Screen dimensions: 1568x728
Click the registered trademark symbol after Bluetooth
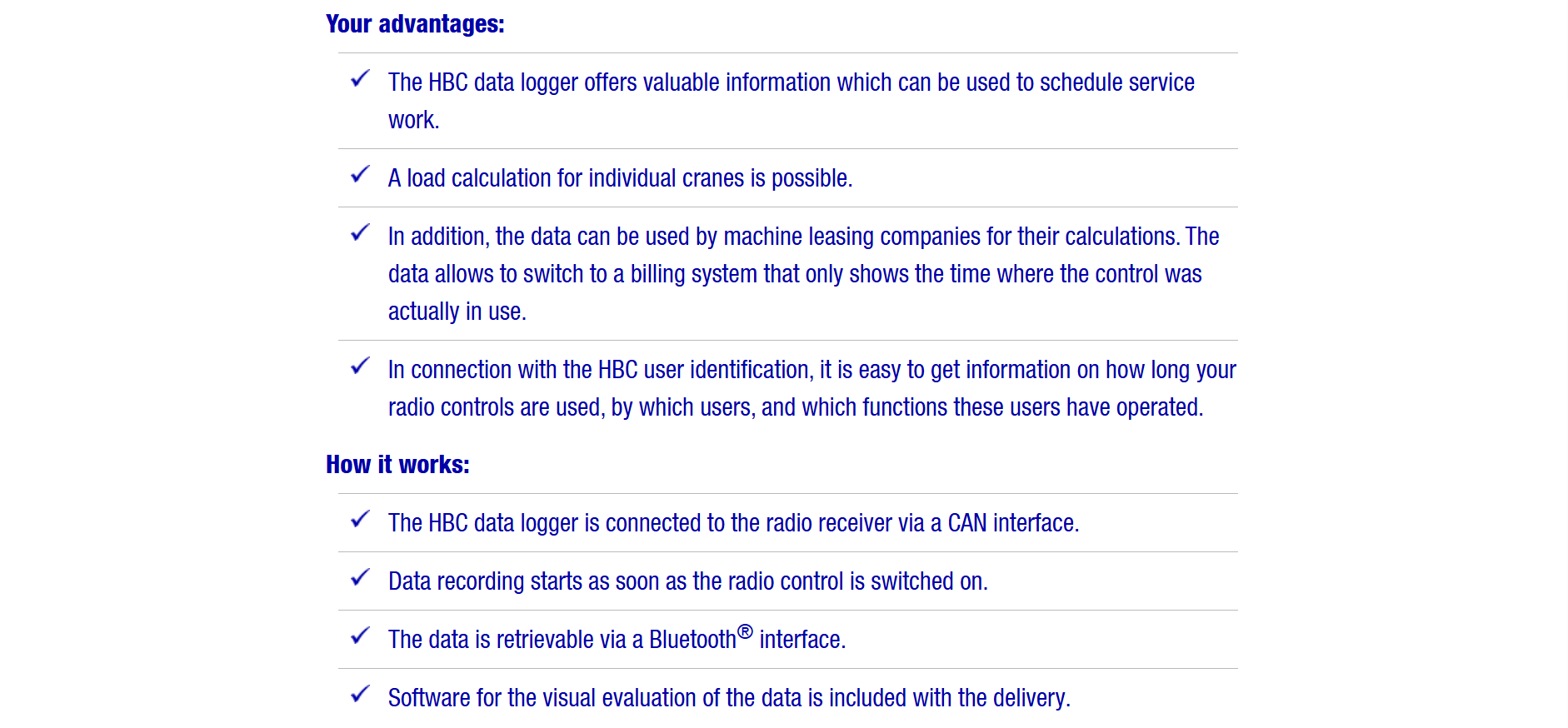click(x=746, y=631)
